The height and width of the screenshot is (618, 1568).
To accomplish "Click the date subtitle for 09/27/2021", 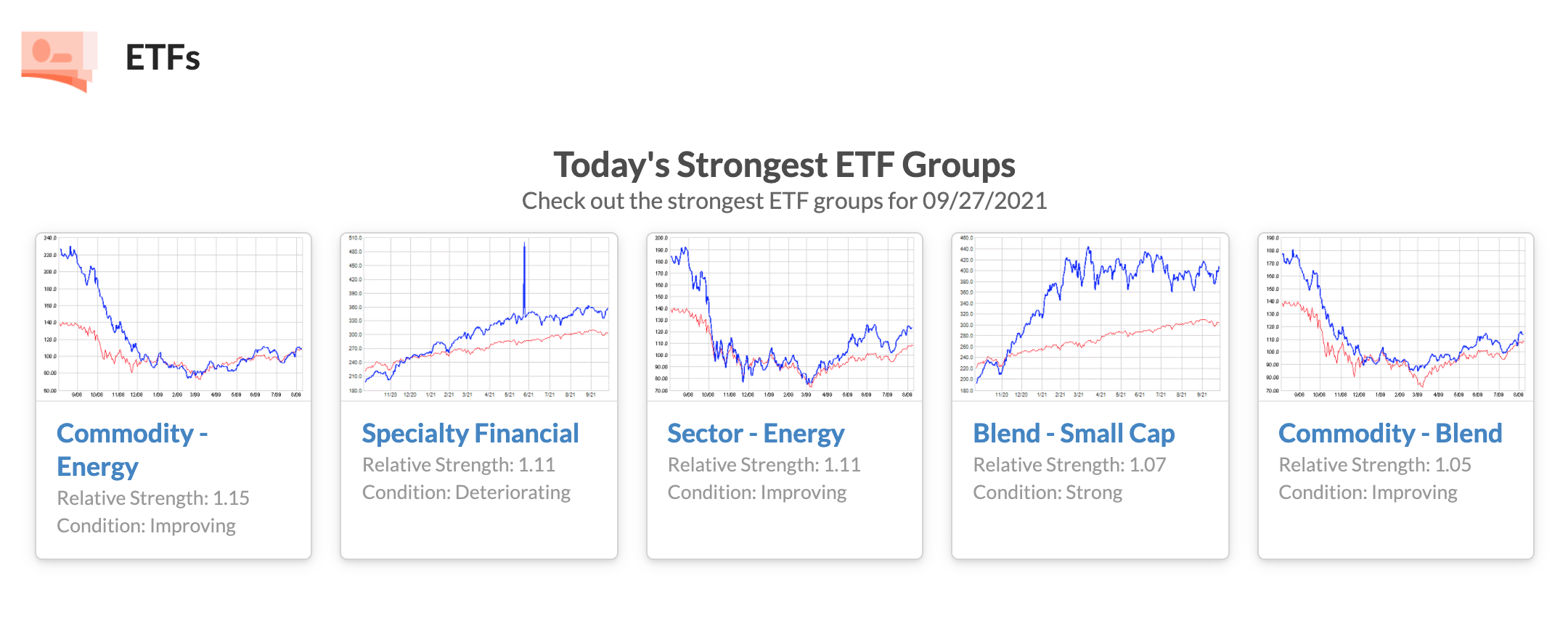I will click(784, 201).
